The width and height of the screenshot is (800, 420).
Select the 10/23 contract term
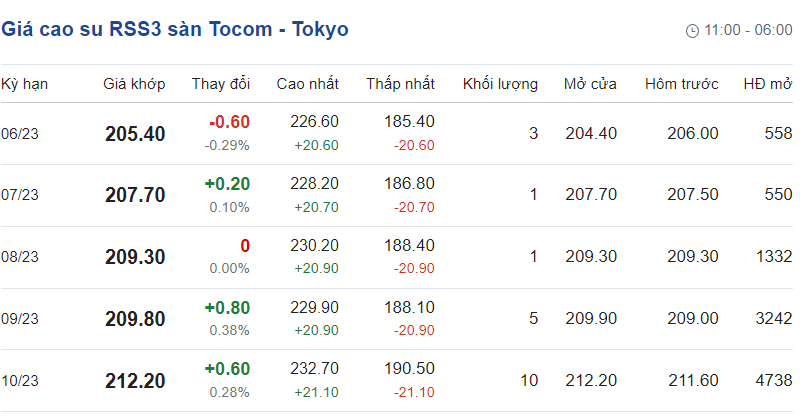(x=19, y=381)
